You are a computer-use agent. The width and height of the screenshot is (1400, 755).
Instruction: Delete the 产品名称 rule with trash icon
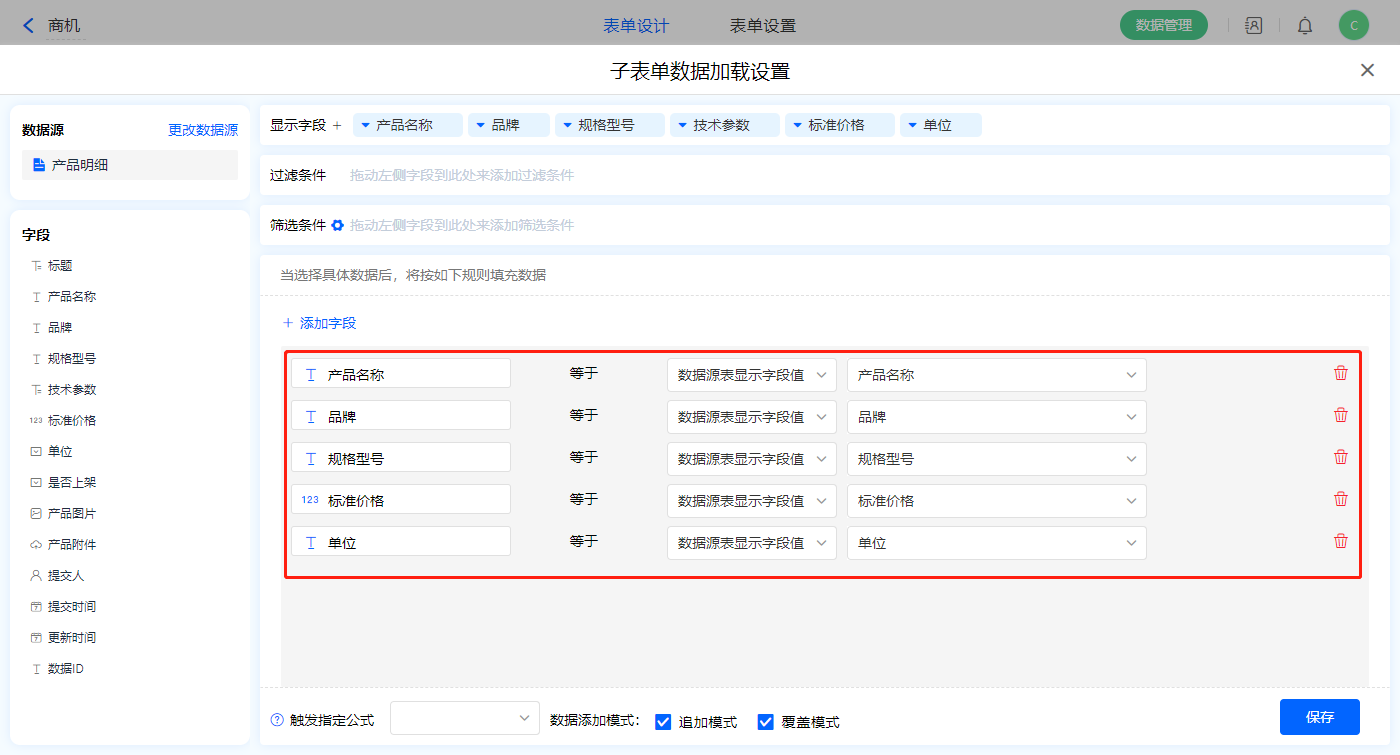point(1341,373)
